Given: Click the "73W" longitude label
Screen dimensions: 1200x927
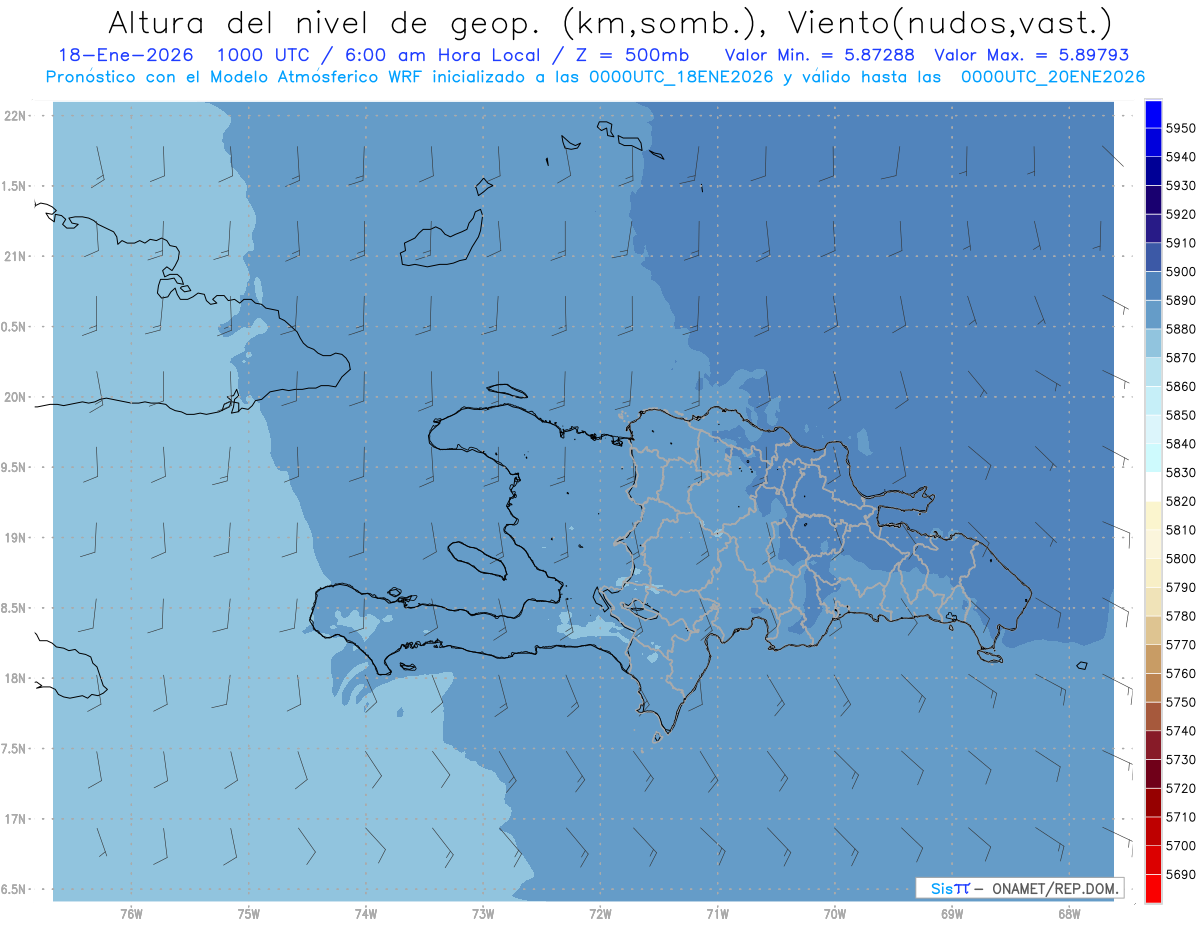Looking at the screenshot, I should coord(483,913).
